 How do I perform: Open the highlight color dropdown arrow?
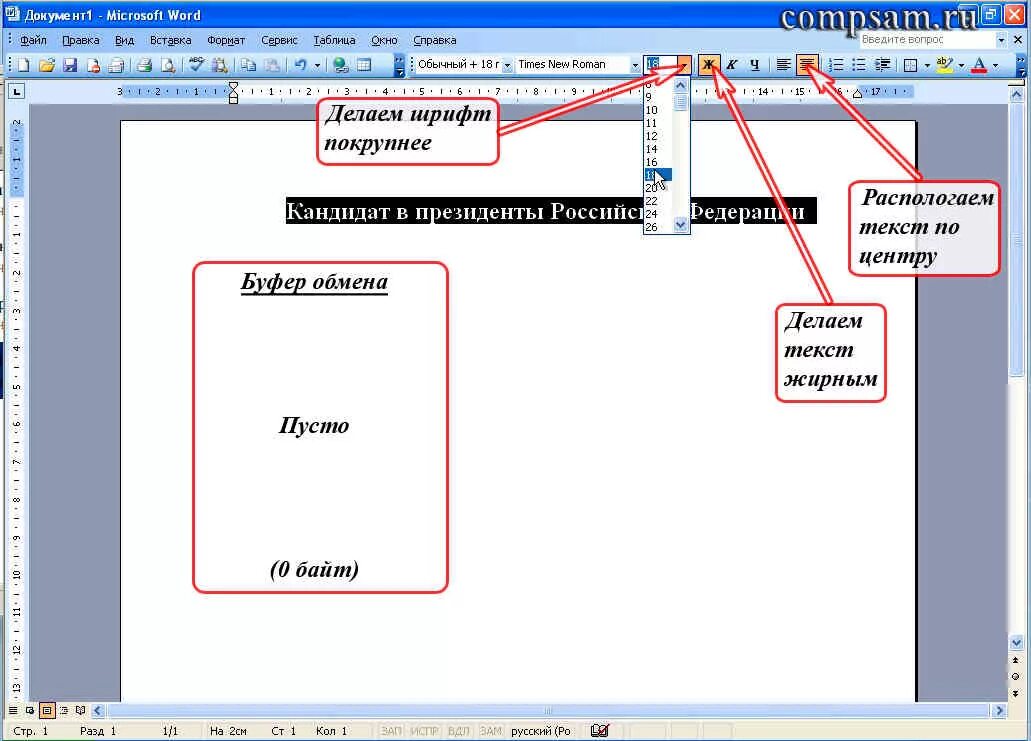tap(961, 64)
